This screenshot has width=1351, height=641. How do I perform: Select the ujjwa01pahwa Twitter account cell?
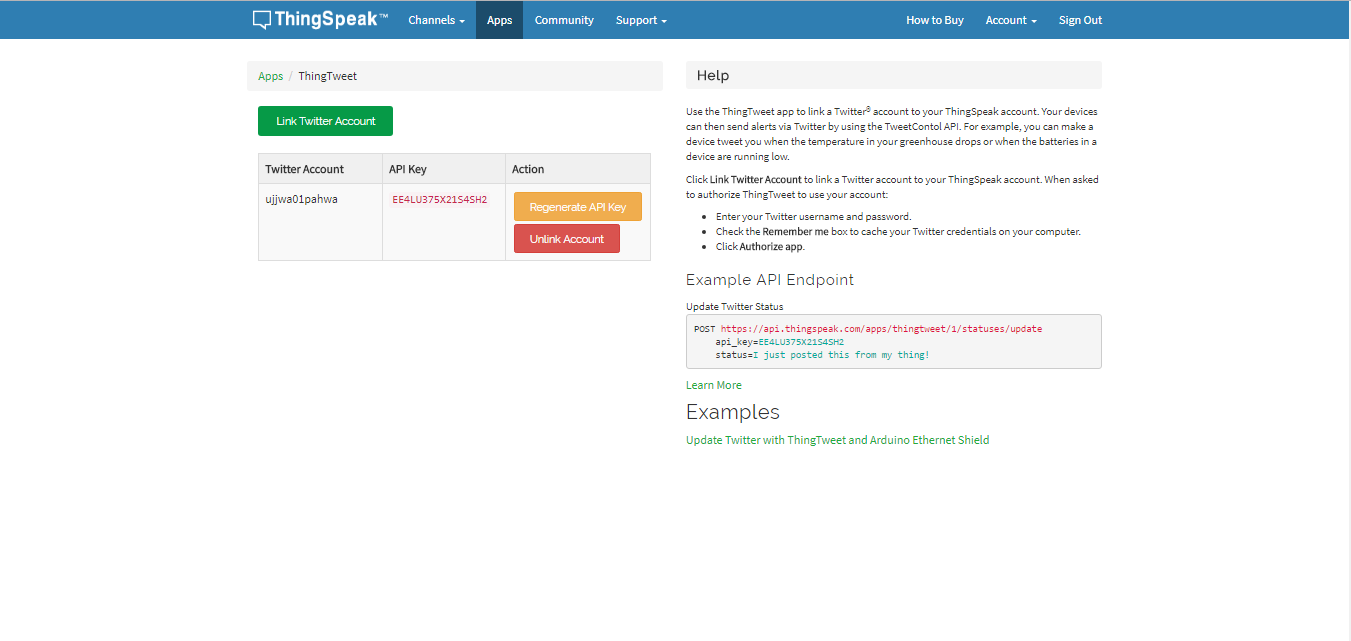(x=320, y=222)
